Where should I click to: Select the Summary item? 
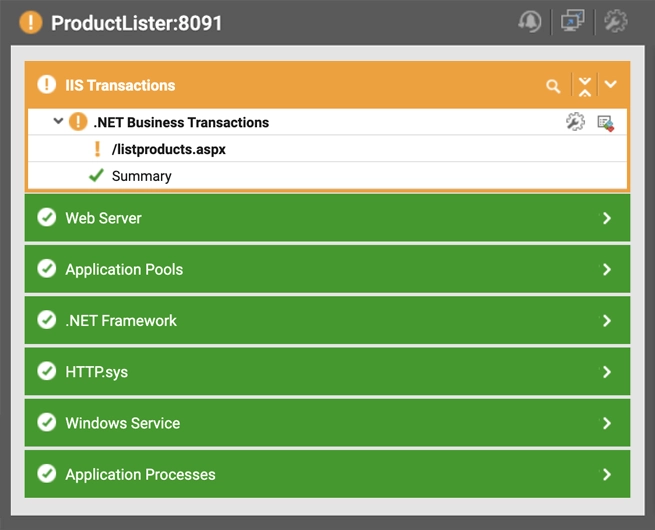coord(141,176)
